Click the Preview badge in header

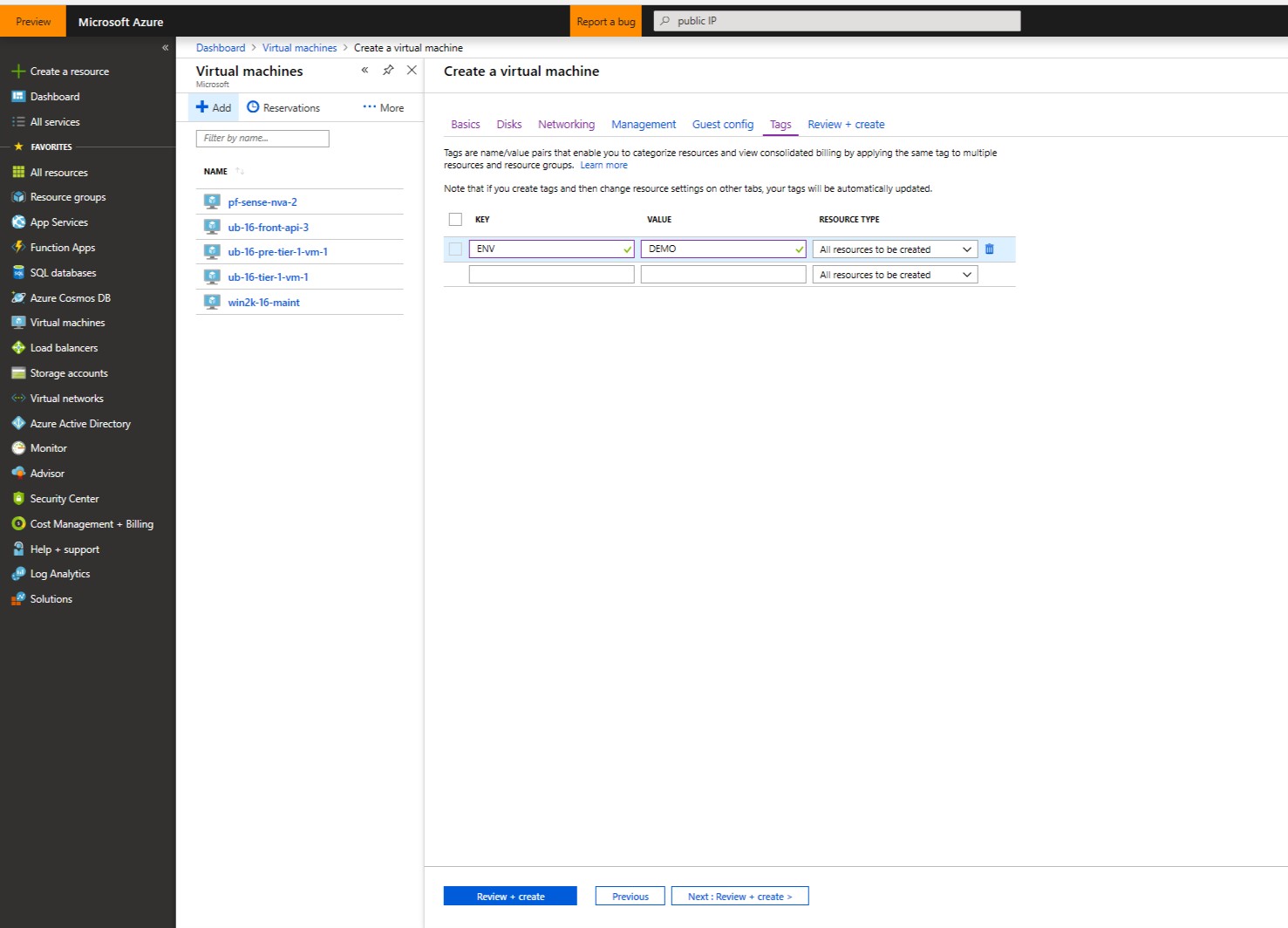pyautogui.click(x=33, y=21)
